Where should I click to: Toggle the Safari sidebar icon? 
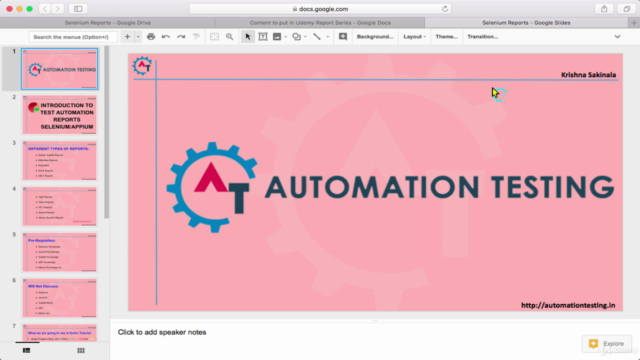coord(78,9)
